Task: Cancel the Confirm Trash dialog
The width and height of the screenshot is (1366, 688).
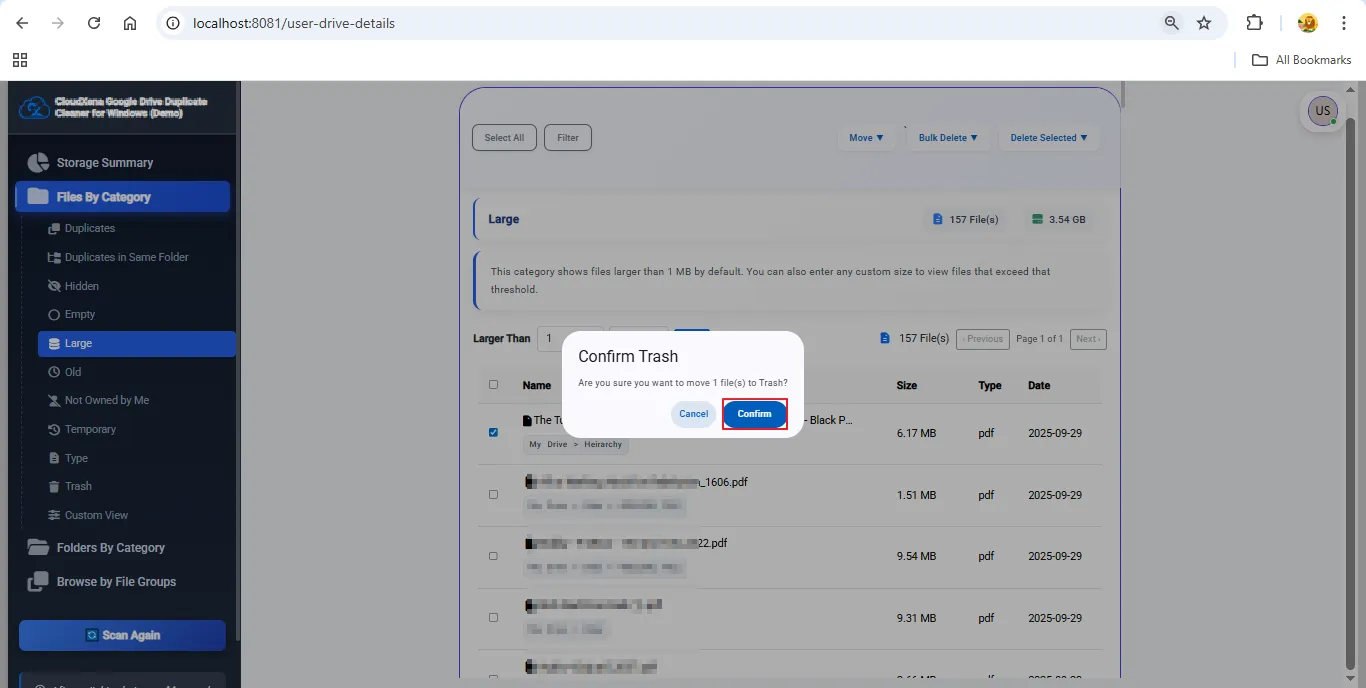Action: [x=693, y=414]
